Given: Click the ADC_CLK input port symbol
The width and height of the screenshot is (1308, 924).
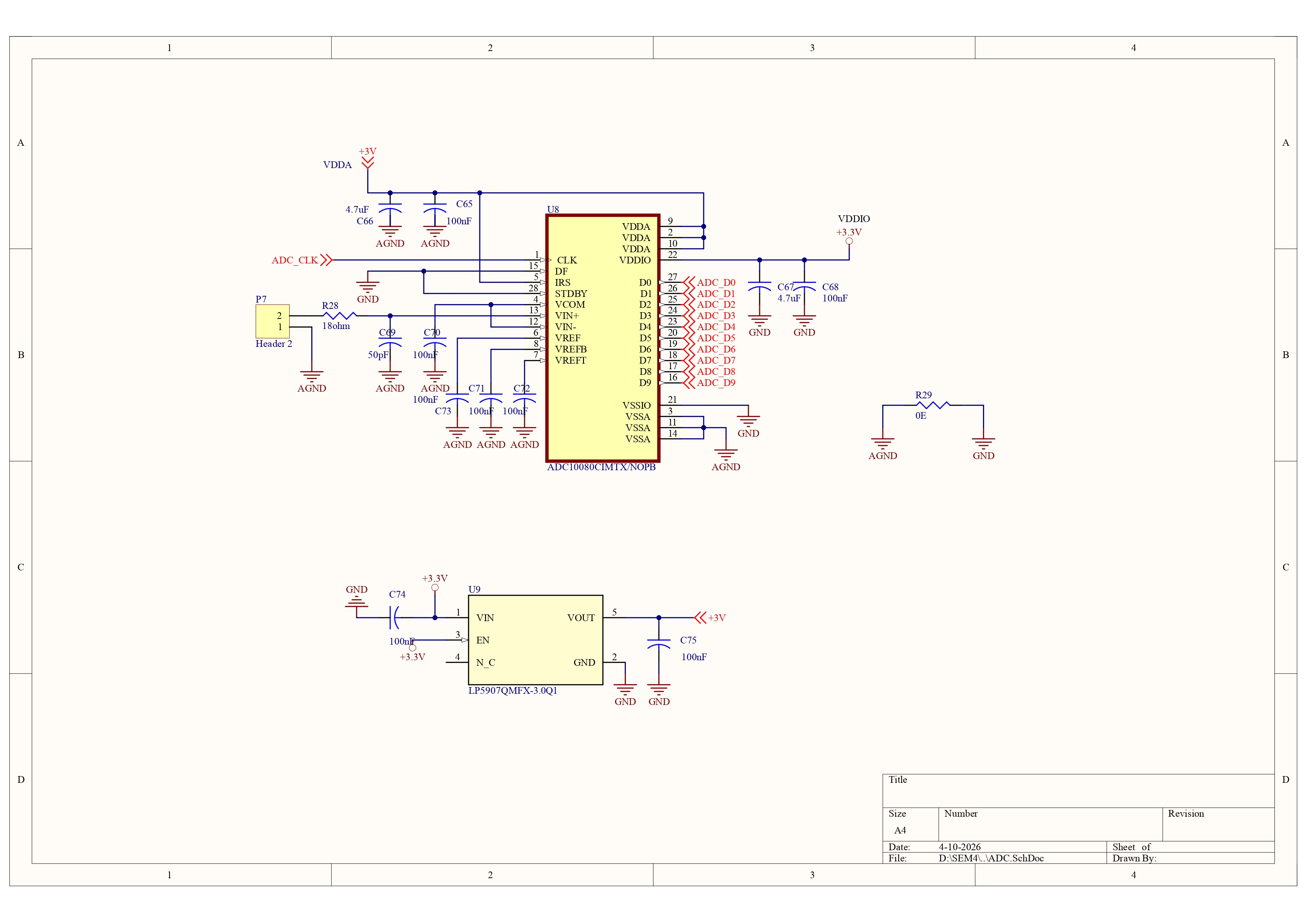Looking at the screenshot, I should [326, 260].
